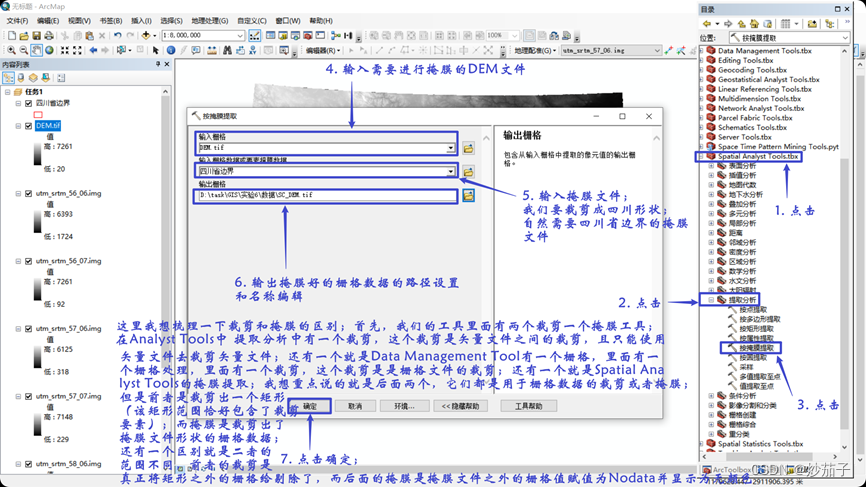Viewport: 866px width, 487px height.
Task: Click the red 四川省边界 symbol swatch
Action: (x=38, y=115)
